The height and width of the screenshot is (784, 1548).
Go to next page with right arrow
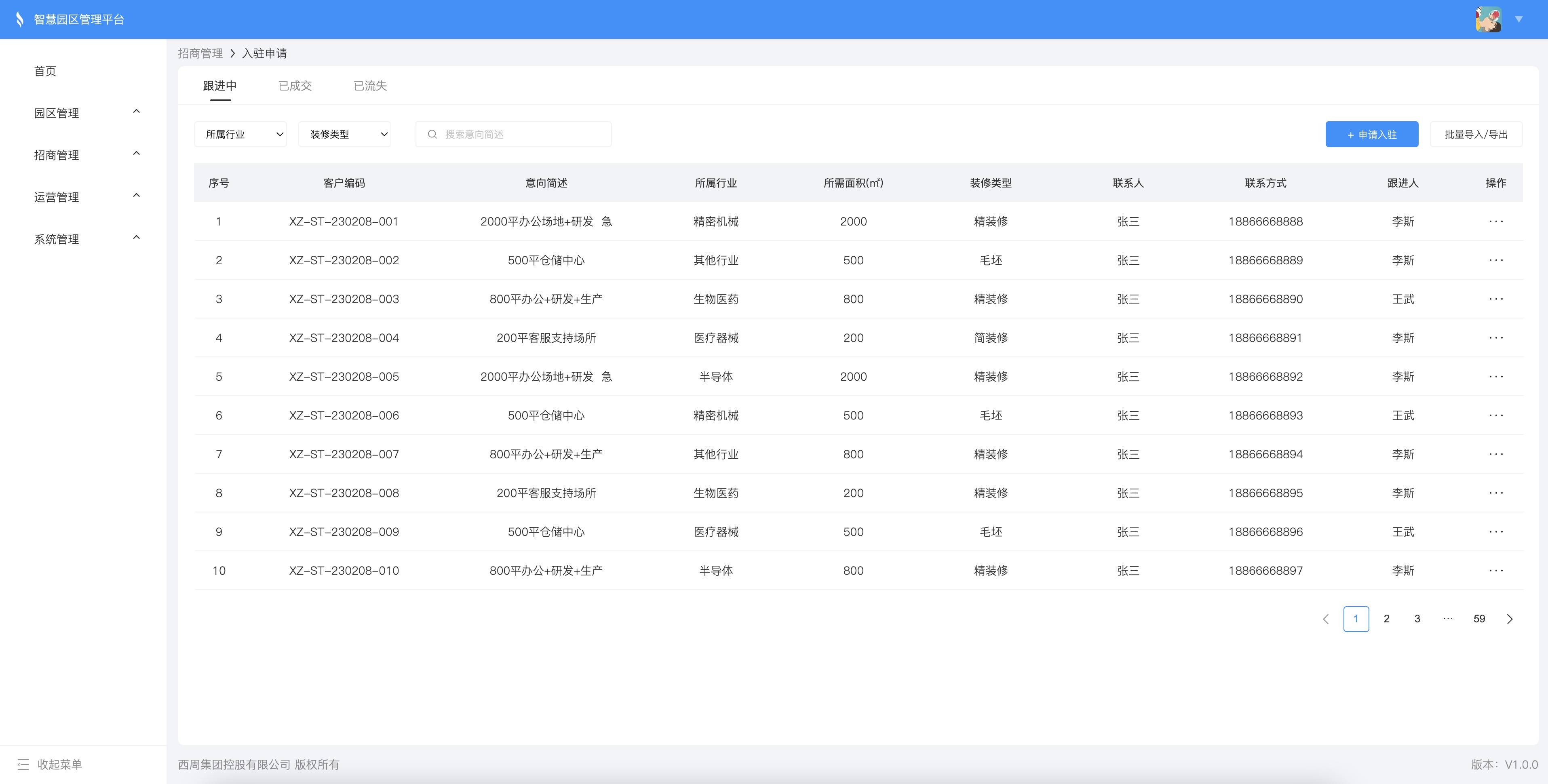point(1510,619)
